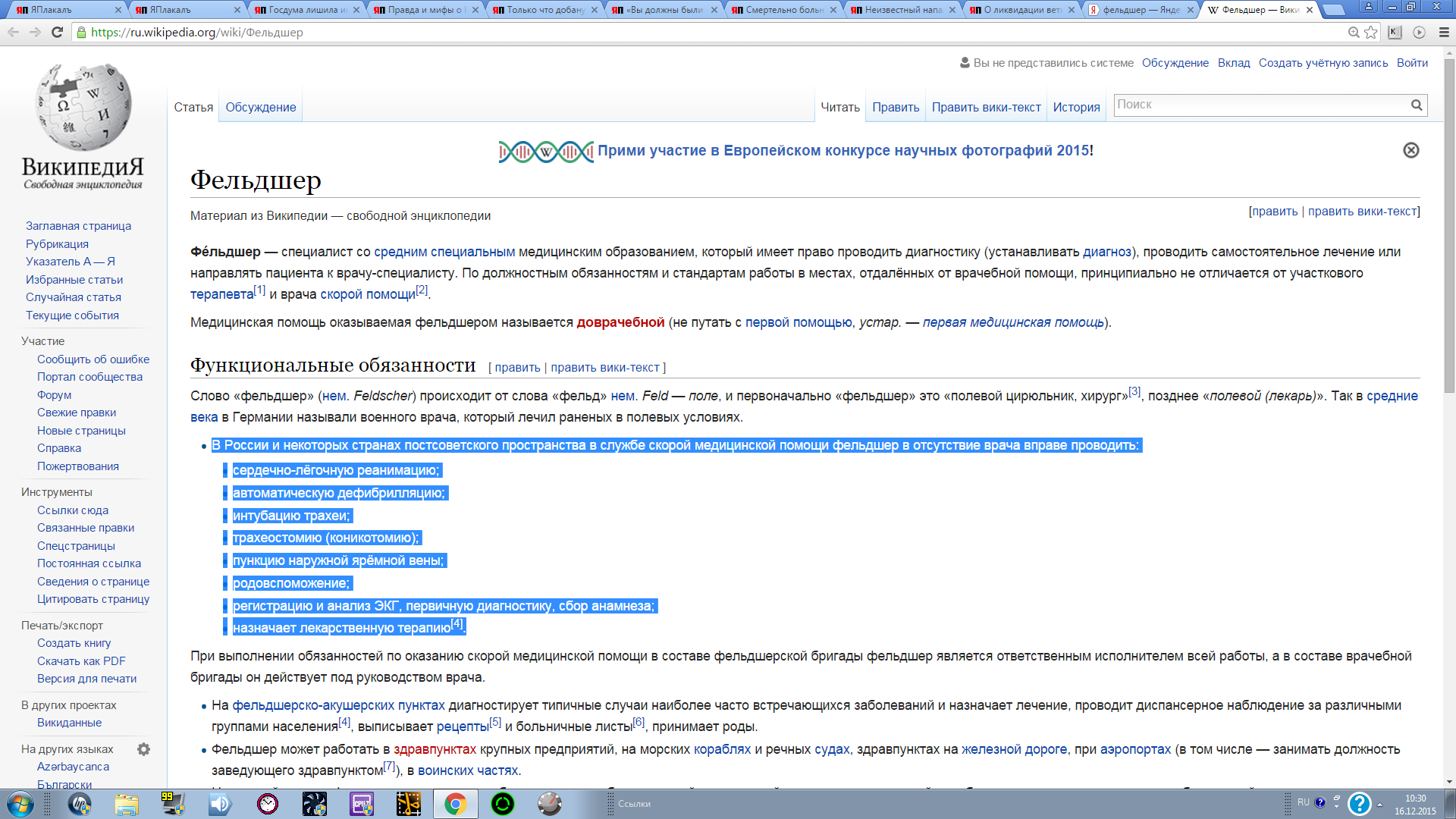The image size is (1456, 819).
Task: Click the large blue help tray icon
Action: [x=1359, y=804]
